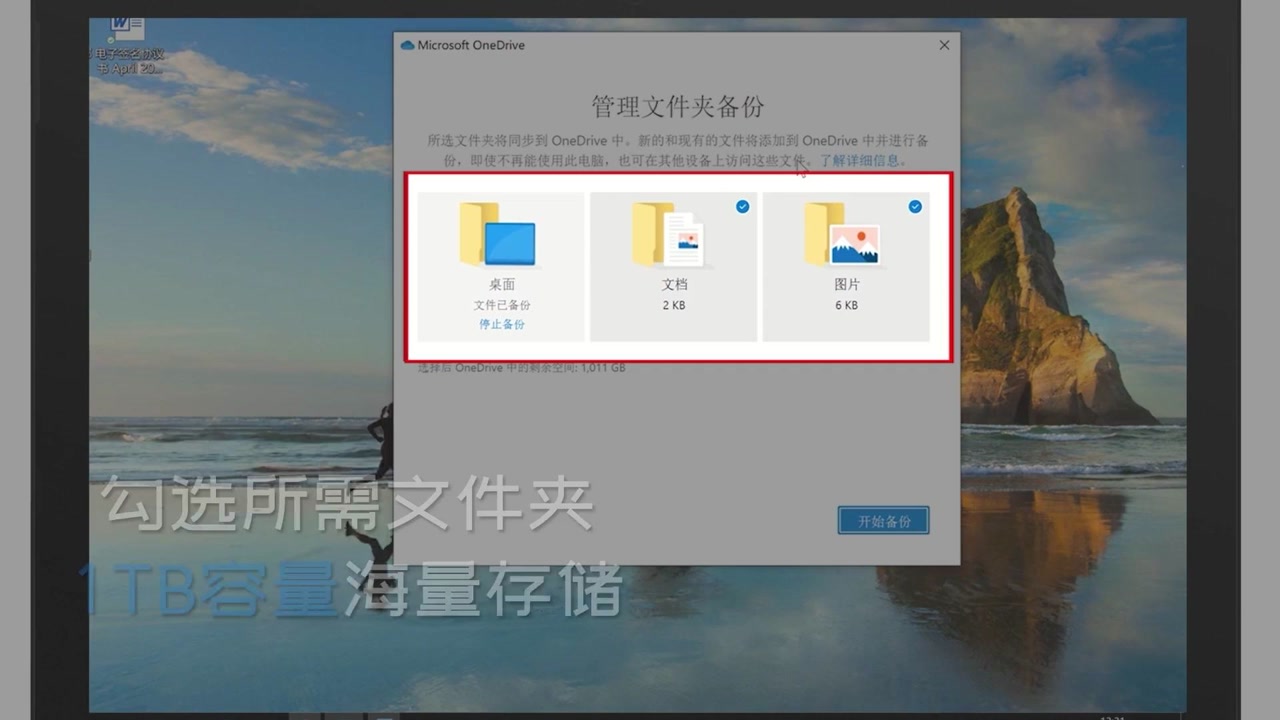The width and height of the screenshot is (1280, 720).
Task: Close the Microsoft OneDrive dialog
Action: (x=944, y=45)
